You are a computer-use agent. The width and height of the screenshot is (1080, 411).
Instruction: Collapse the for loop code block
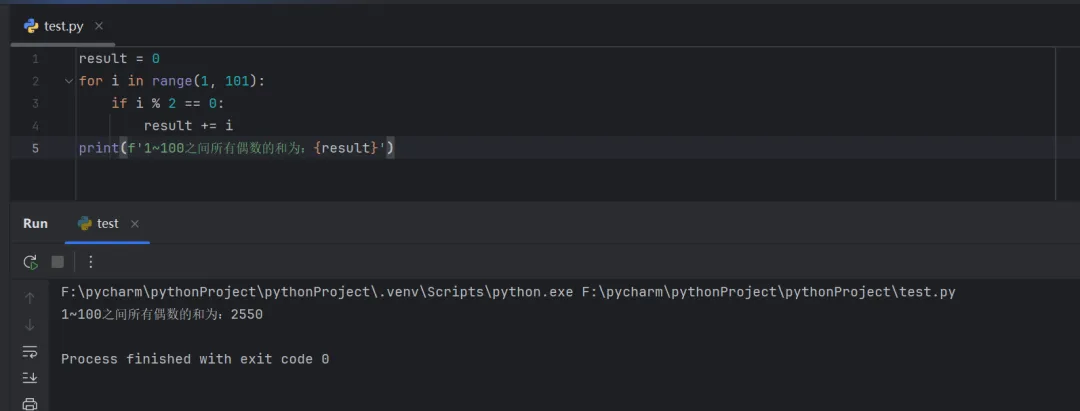68,81
